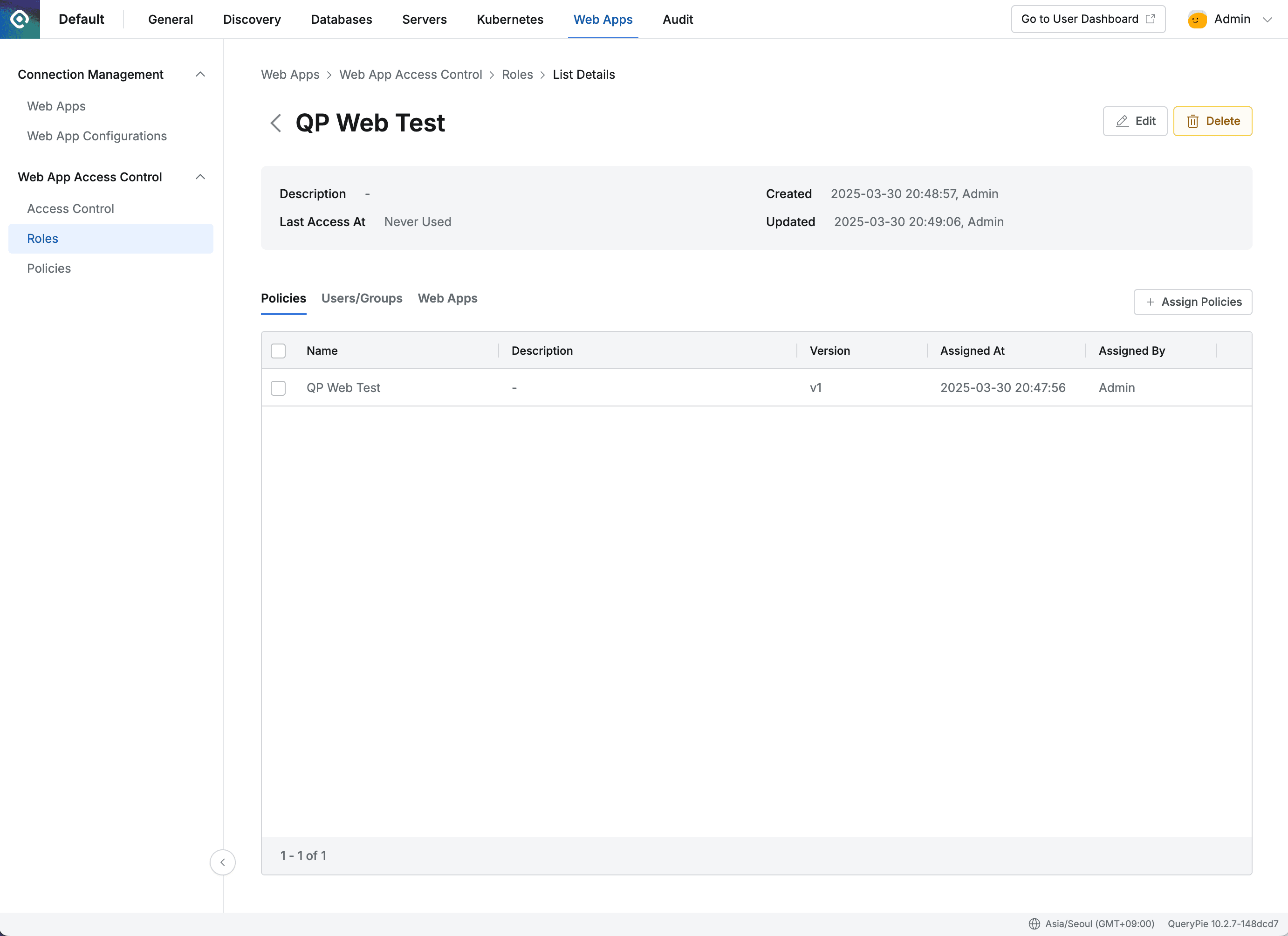Screen dimensions: 1288x936
Task: Click the plus icon on Assign Policies
Action: pos(1150,302)
